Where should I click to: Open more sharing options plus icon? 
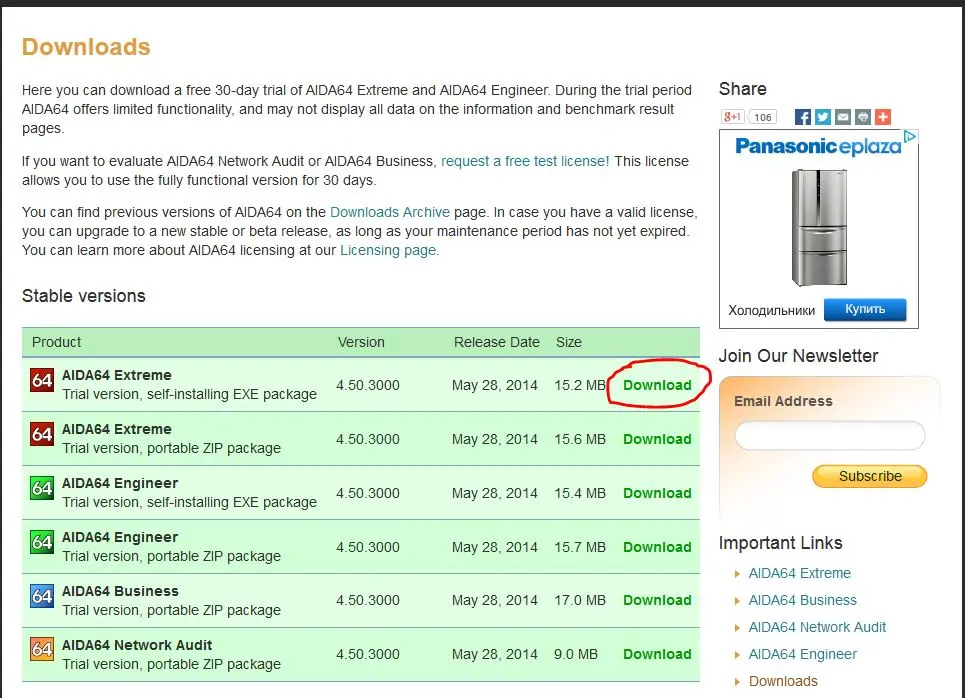(883, 117)
